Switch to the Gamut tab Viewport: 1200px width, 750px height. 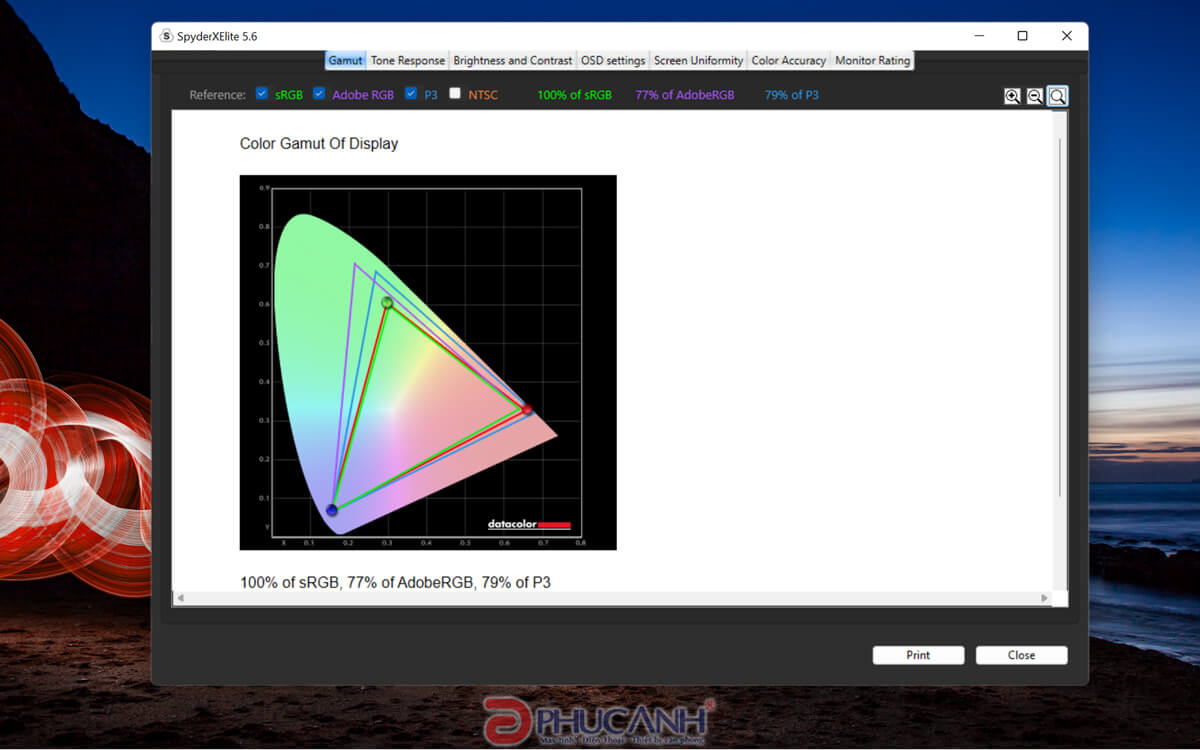pos(345,60)
